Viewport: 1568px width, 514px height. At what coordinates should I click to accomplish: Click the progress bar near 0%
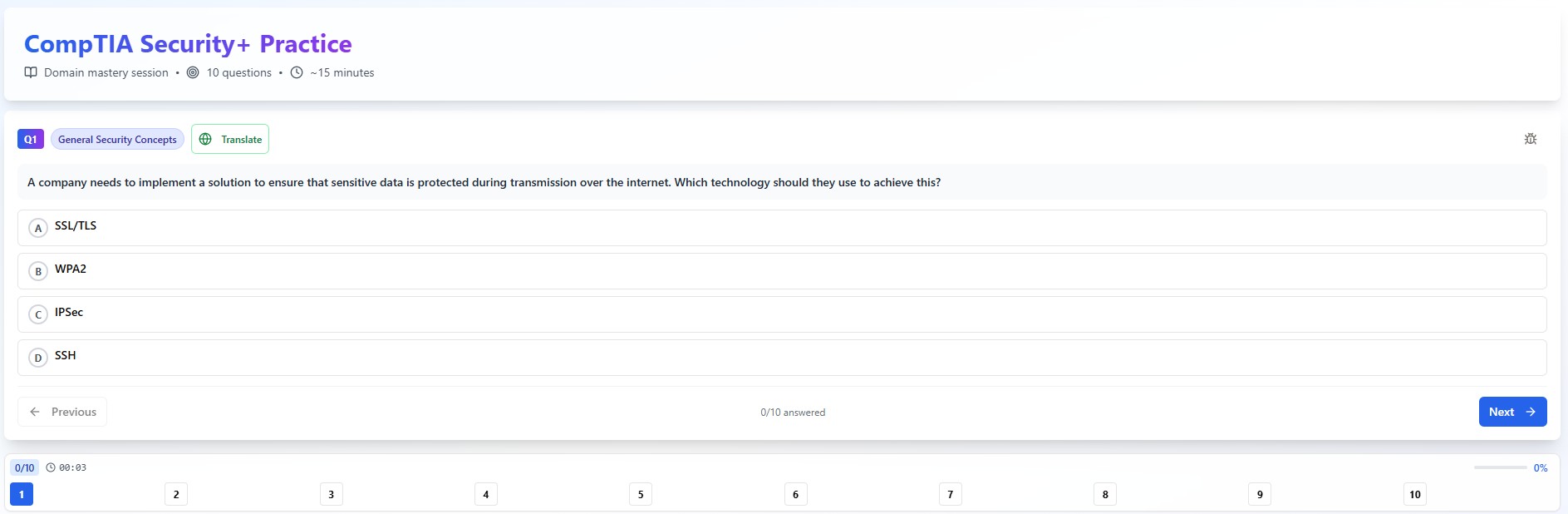click(1499, 467)
